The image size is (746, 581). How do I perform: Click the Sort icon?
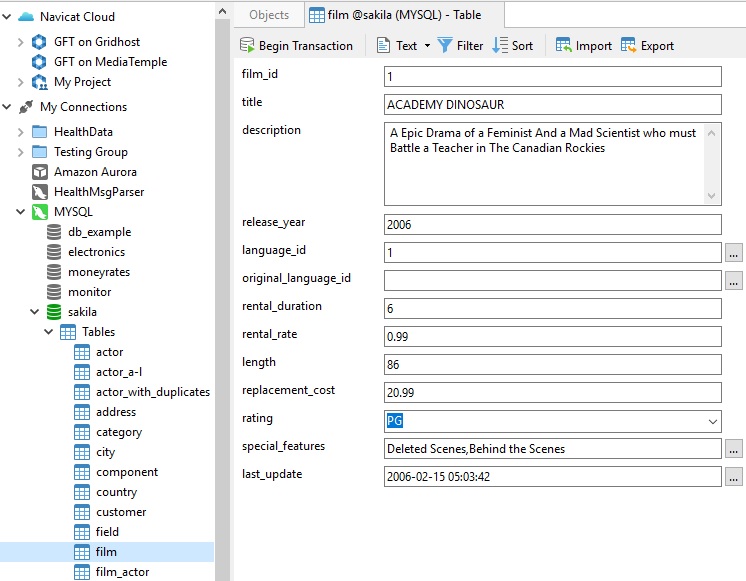(x=500, y=45)
